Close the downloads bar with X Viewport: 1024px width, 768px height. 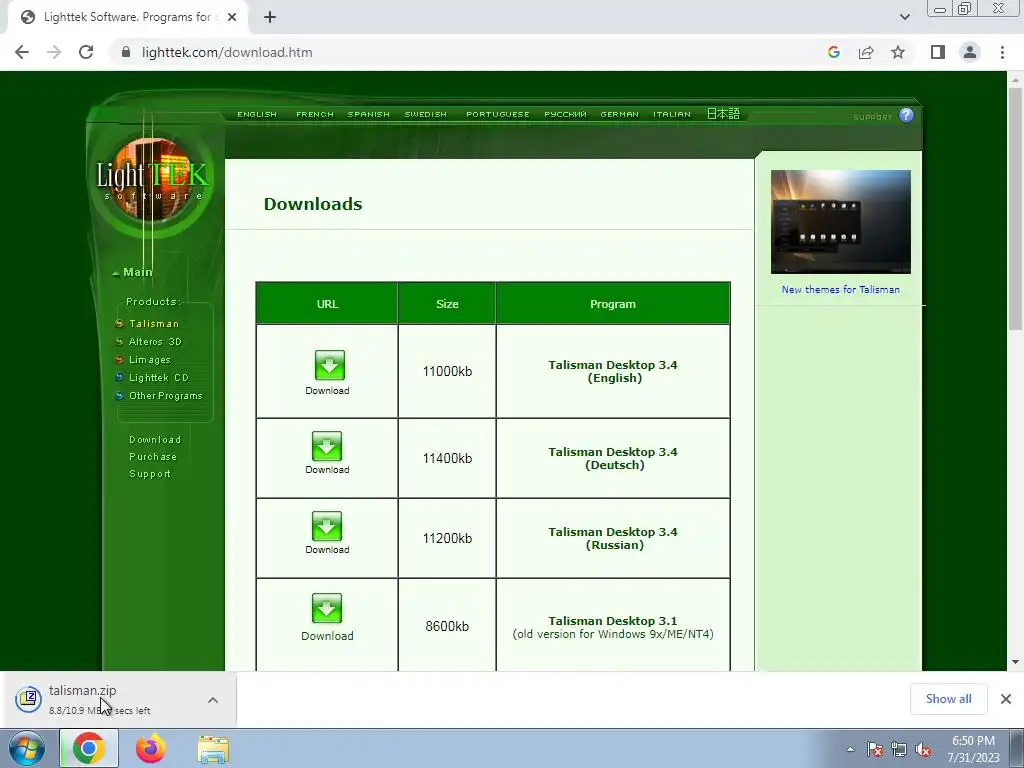coord(1006,699)
